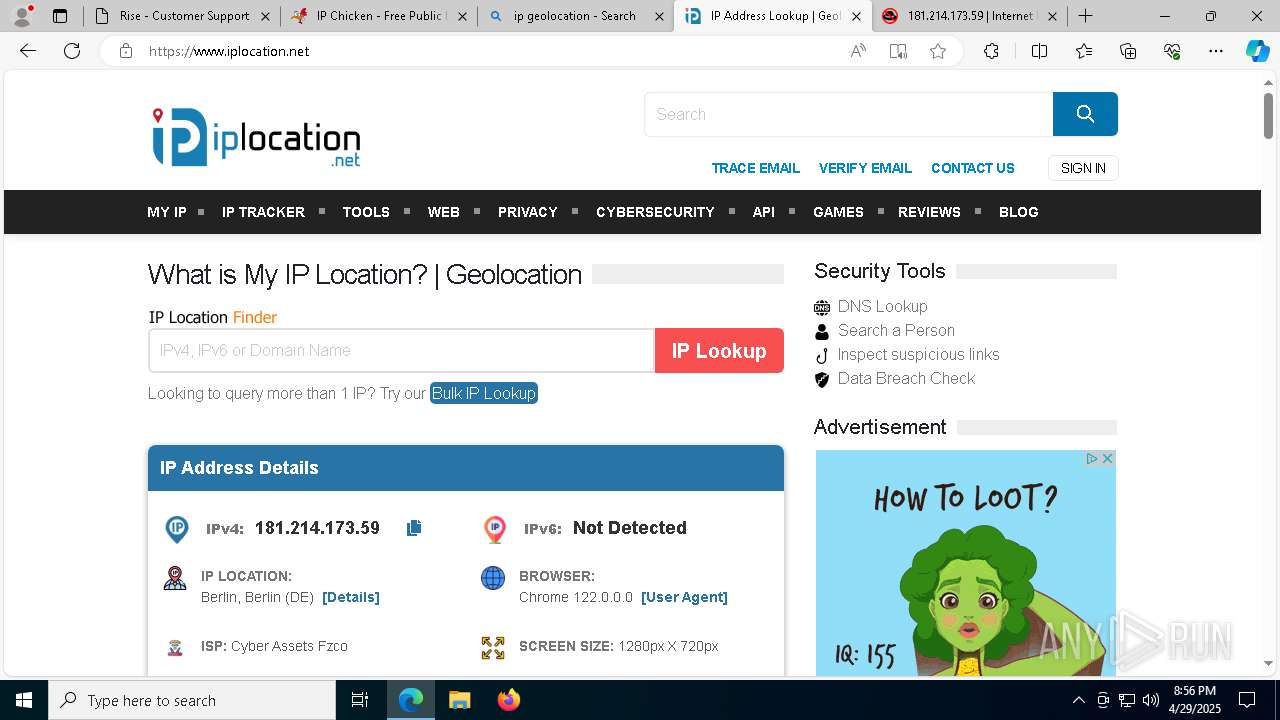Click the Microsoft Edge taskbar icon
Screen dimensions: 1280x720
pos(411,700)
